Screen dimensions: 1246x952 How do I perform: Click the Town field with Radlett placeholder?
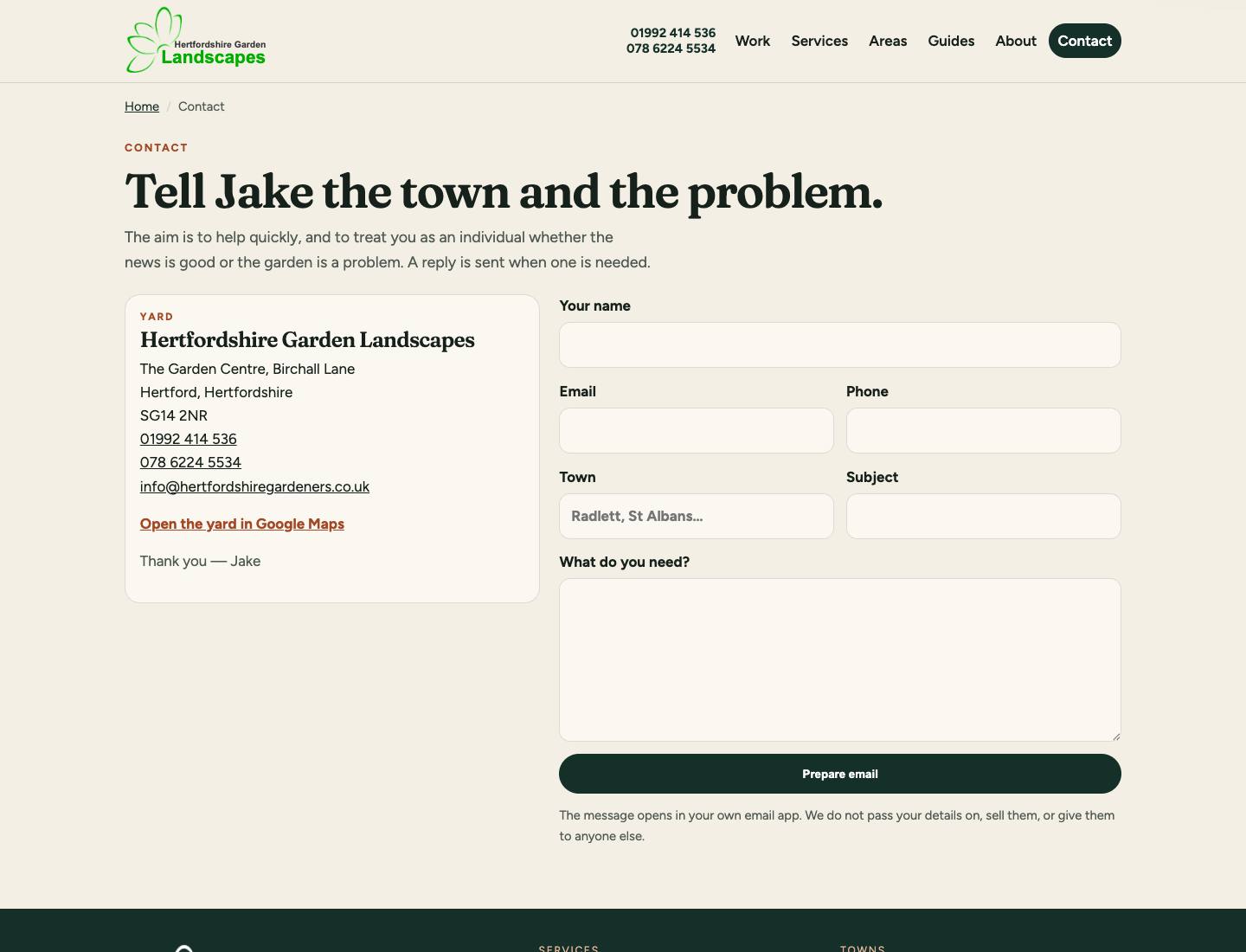(x=697, y=516)
